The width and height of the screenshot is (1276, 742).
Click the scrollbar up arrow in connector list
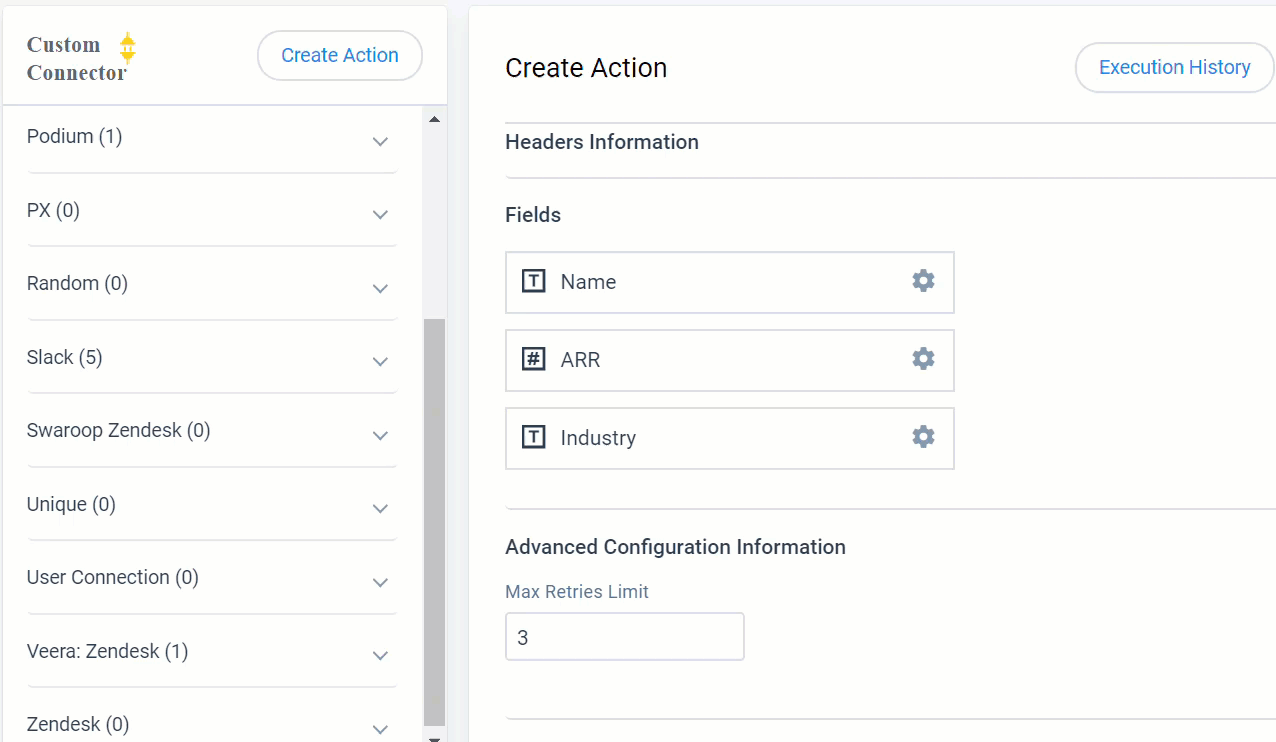(x=434, y=120)
